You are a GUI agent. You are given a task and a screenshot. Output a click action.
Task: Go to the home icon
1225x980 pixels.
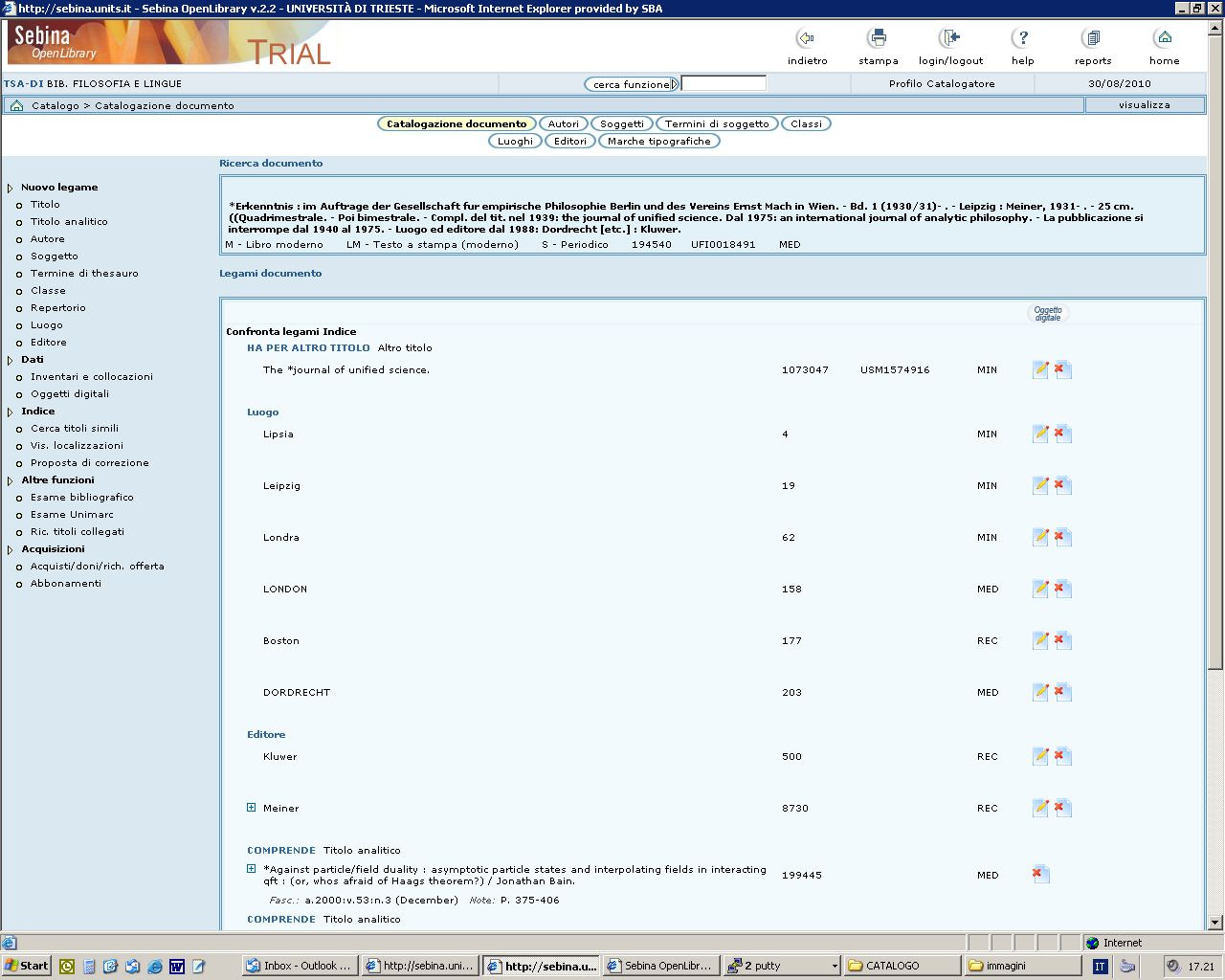coord(1164,38)
